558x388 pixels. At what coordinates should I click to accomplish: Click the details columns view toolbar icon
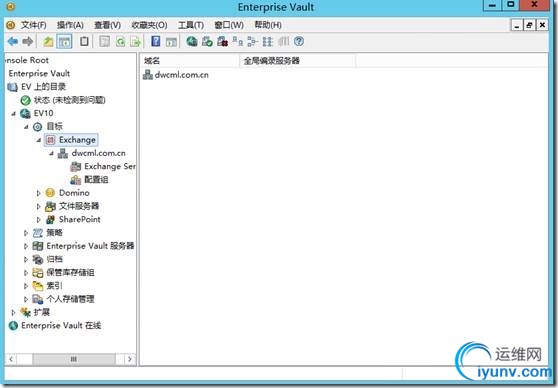click(283, 42)
